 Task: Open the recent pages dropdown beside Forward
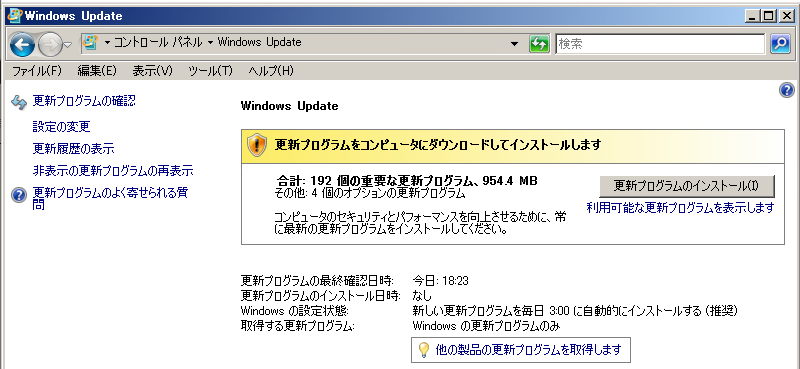pos(68,45)
